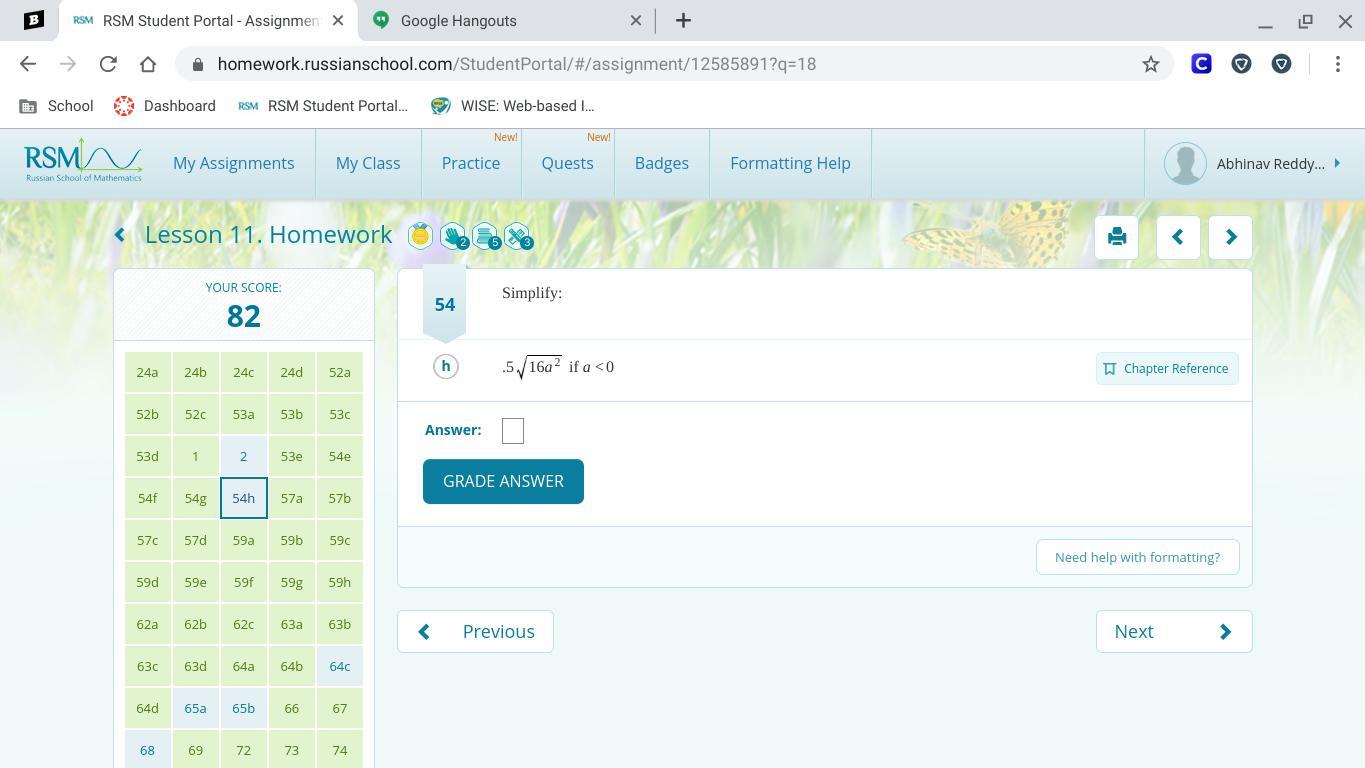Select problem 53c in the grid
This screenshot has width=1365, height=768.
click(340, 414)
